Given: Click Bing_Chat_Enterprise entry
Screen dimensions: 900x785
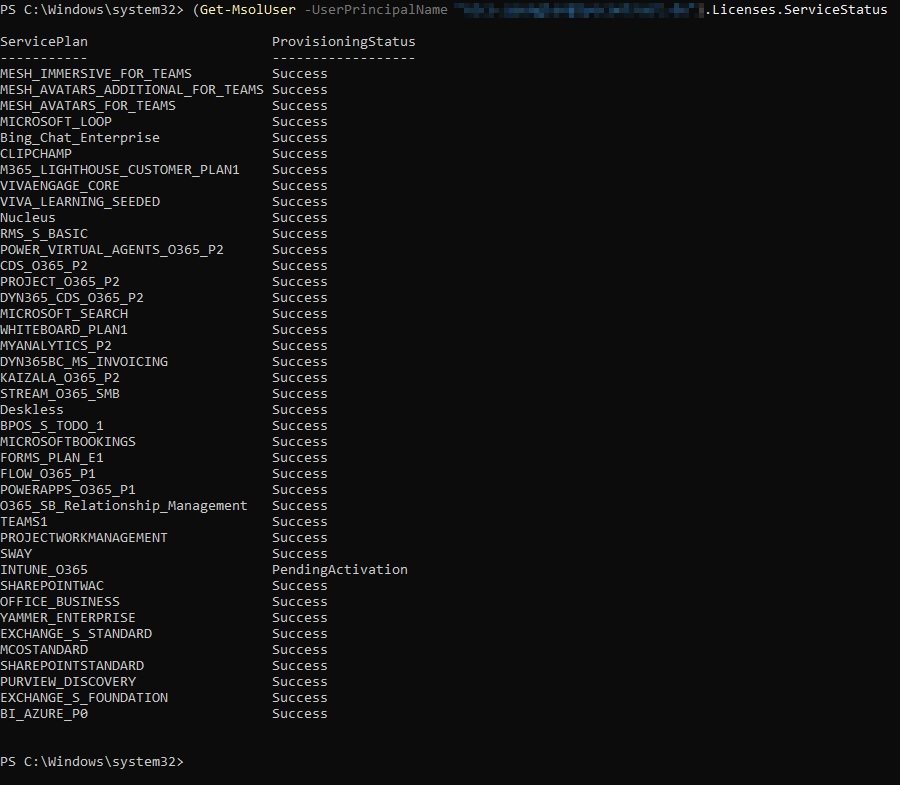Looking at the screenshot, I should (x=80, y=138).
